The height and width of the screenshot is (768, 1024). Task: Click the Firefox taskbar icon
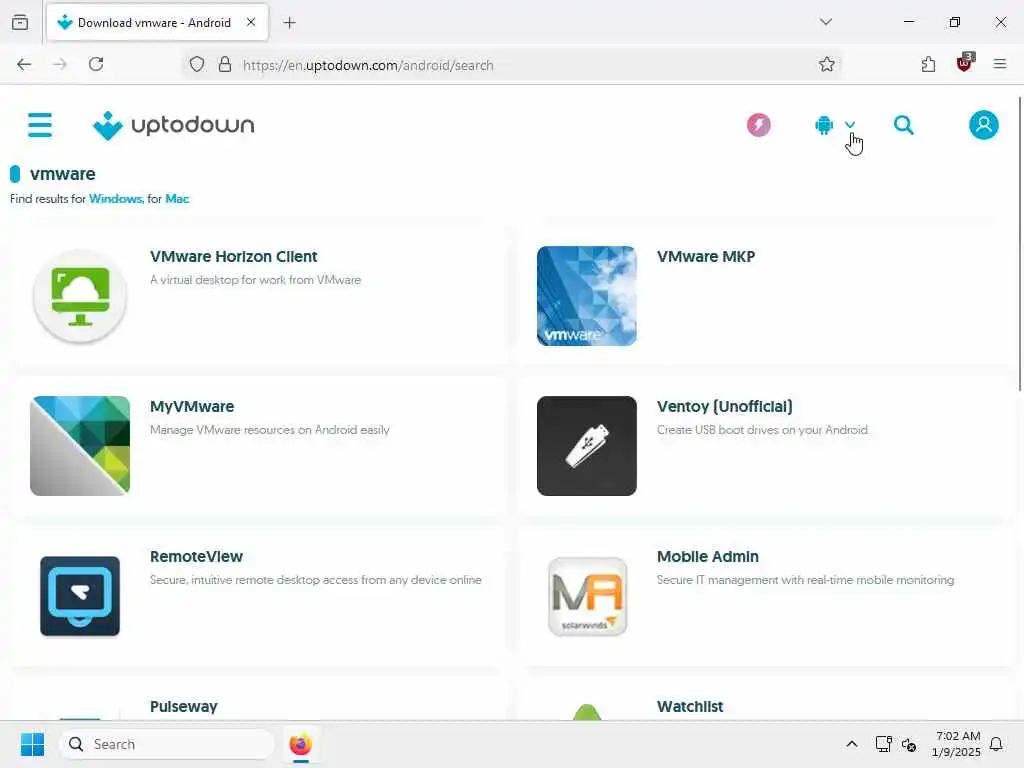[x=300, y=744]
